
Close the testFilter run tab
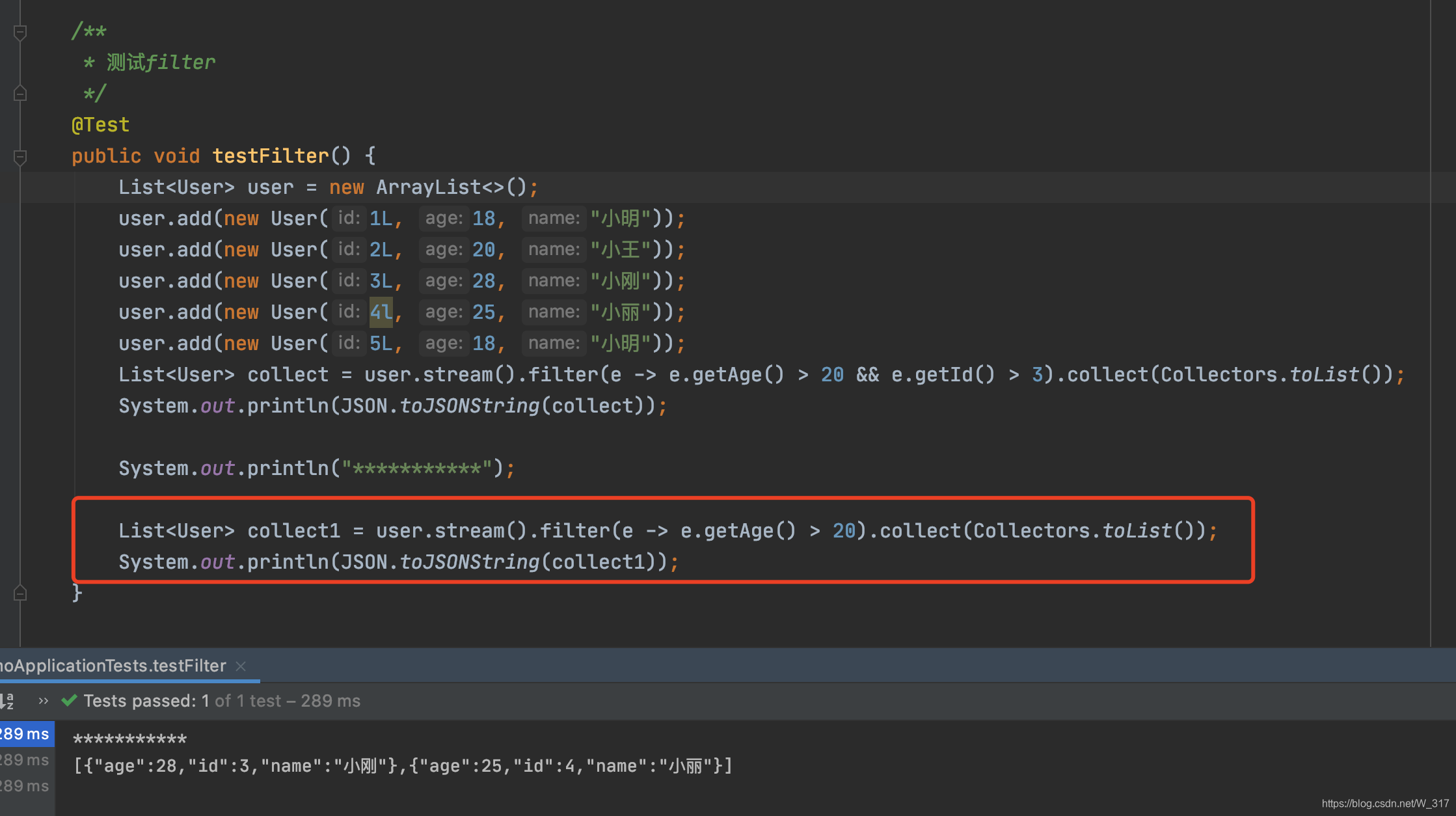tap(241, 666)
